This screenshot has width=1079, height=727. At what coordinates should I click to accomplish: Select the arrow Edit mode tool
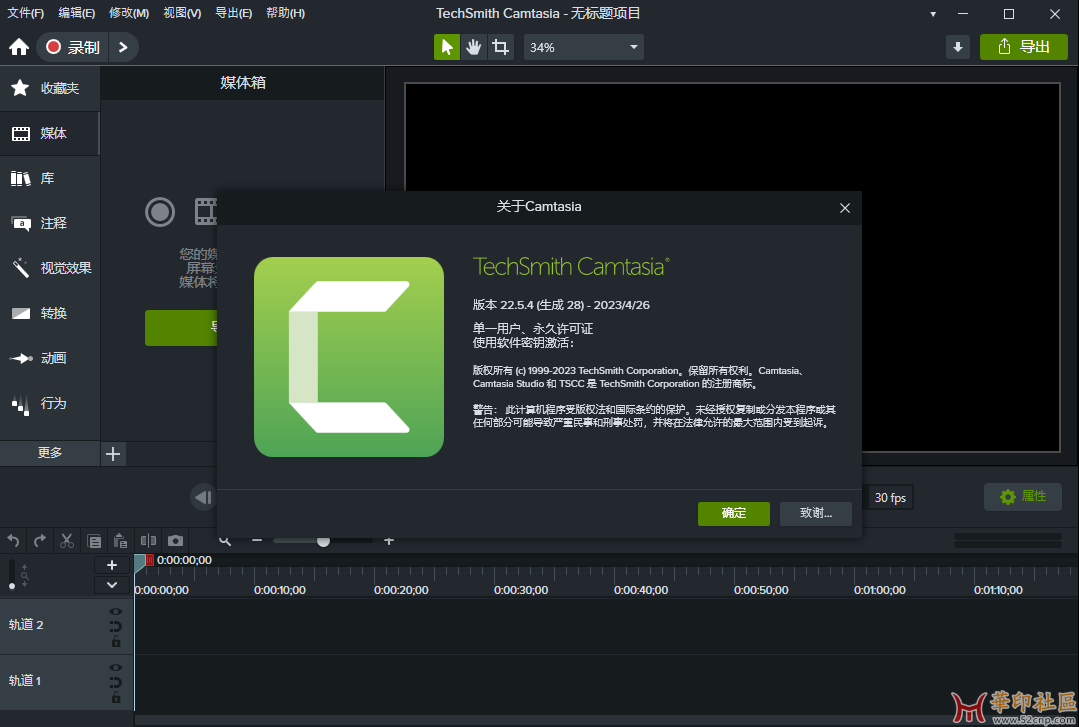[447, 47]
